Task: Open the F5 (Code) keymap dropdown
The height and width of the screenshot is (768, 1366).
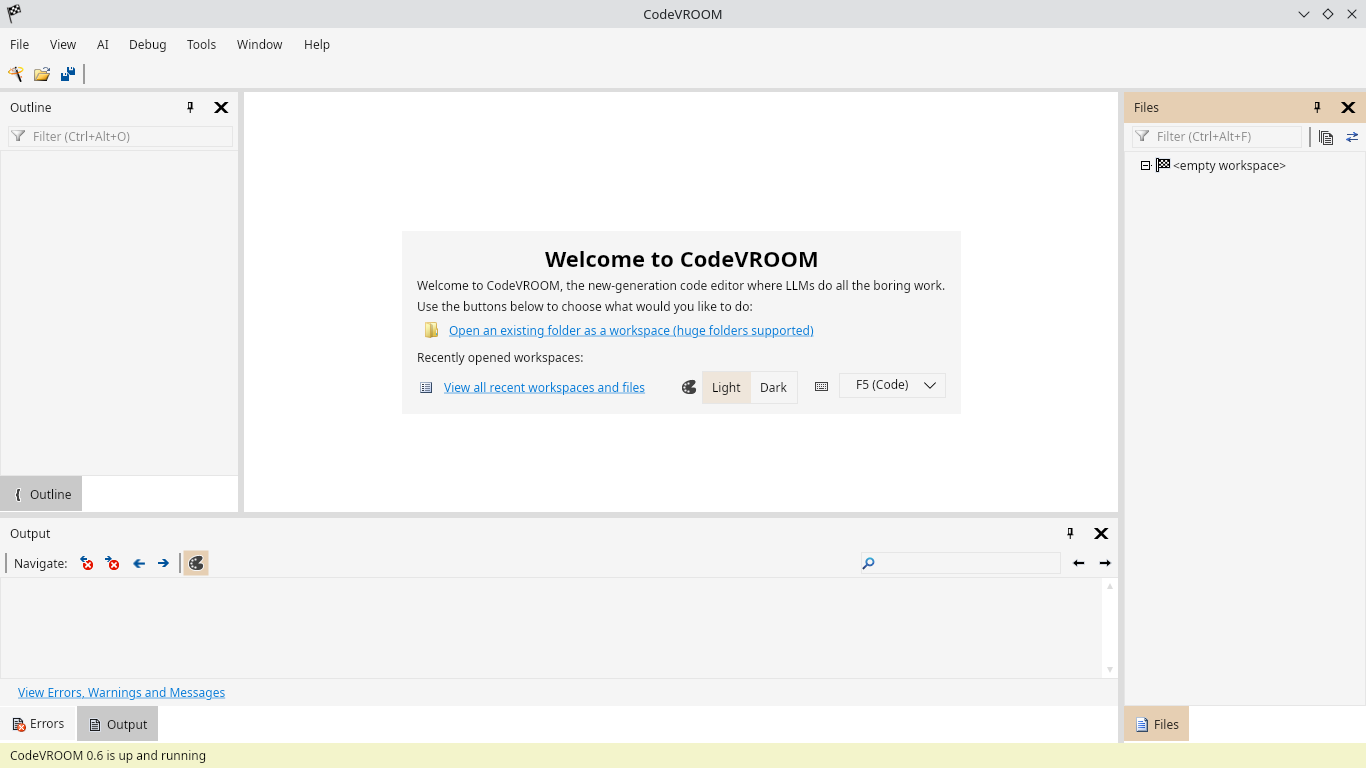Action: 892,385
